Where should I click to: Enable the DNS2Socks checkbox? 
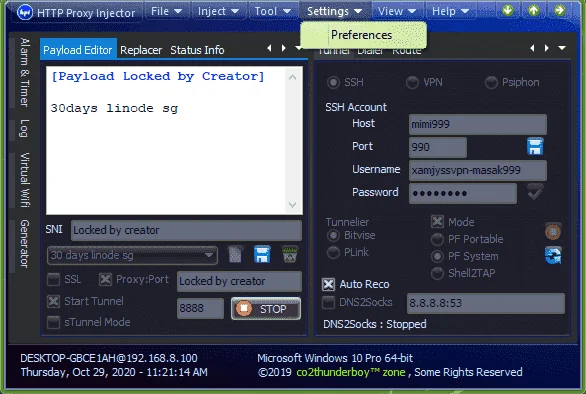click(329, 302)
